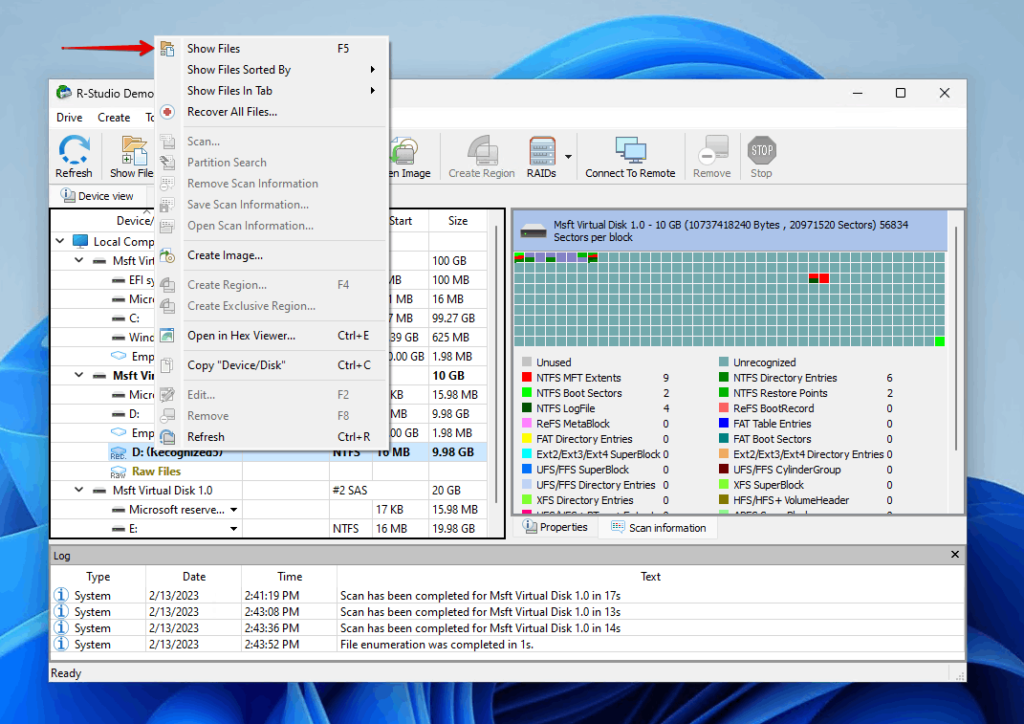
Task: Open the RAIDs toolbar icon
Action: [542, 150]
